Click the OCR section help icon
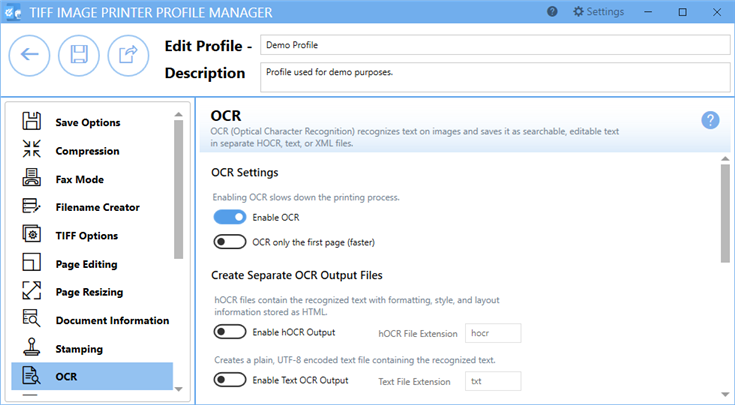 [710, 120]
